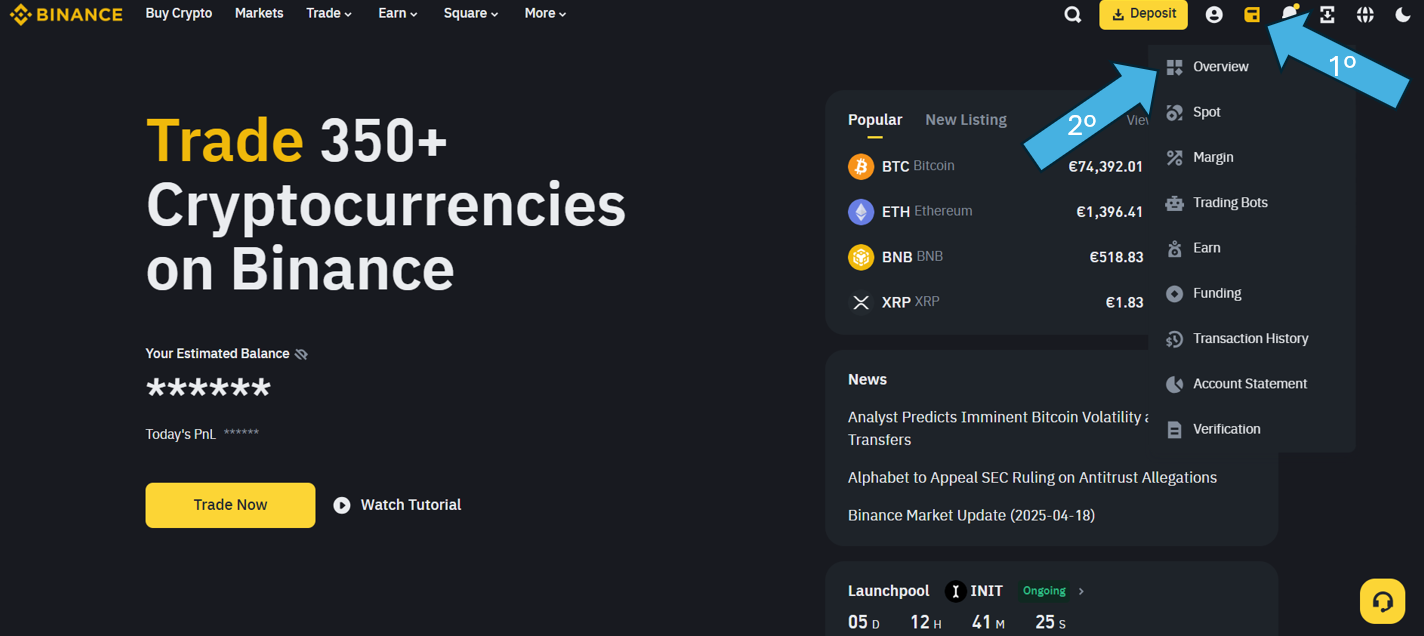The image size is (1424, 636).
Task: Click the BTC Bitcoin price row
Action: tap(995, 166)
